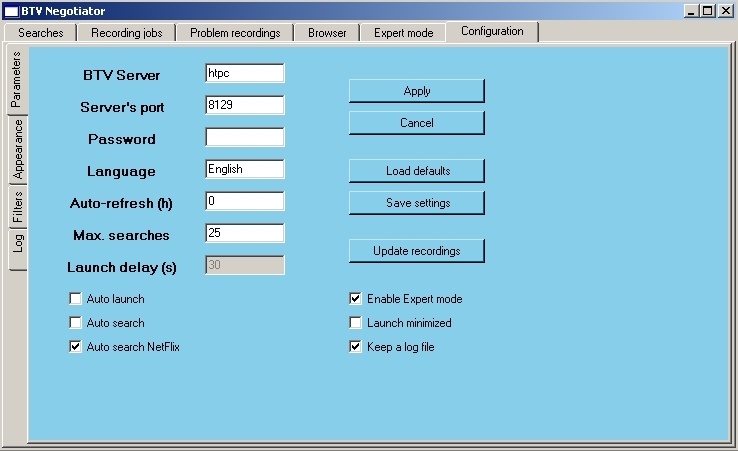Select the Browser tab
Screen dimensions: 738x451
tap(327, 33)
